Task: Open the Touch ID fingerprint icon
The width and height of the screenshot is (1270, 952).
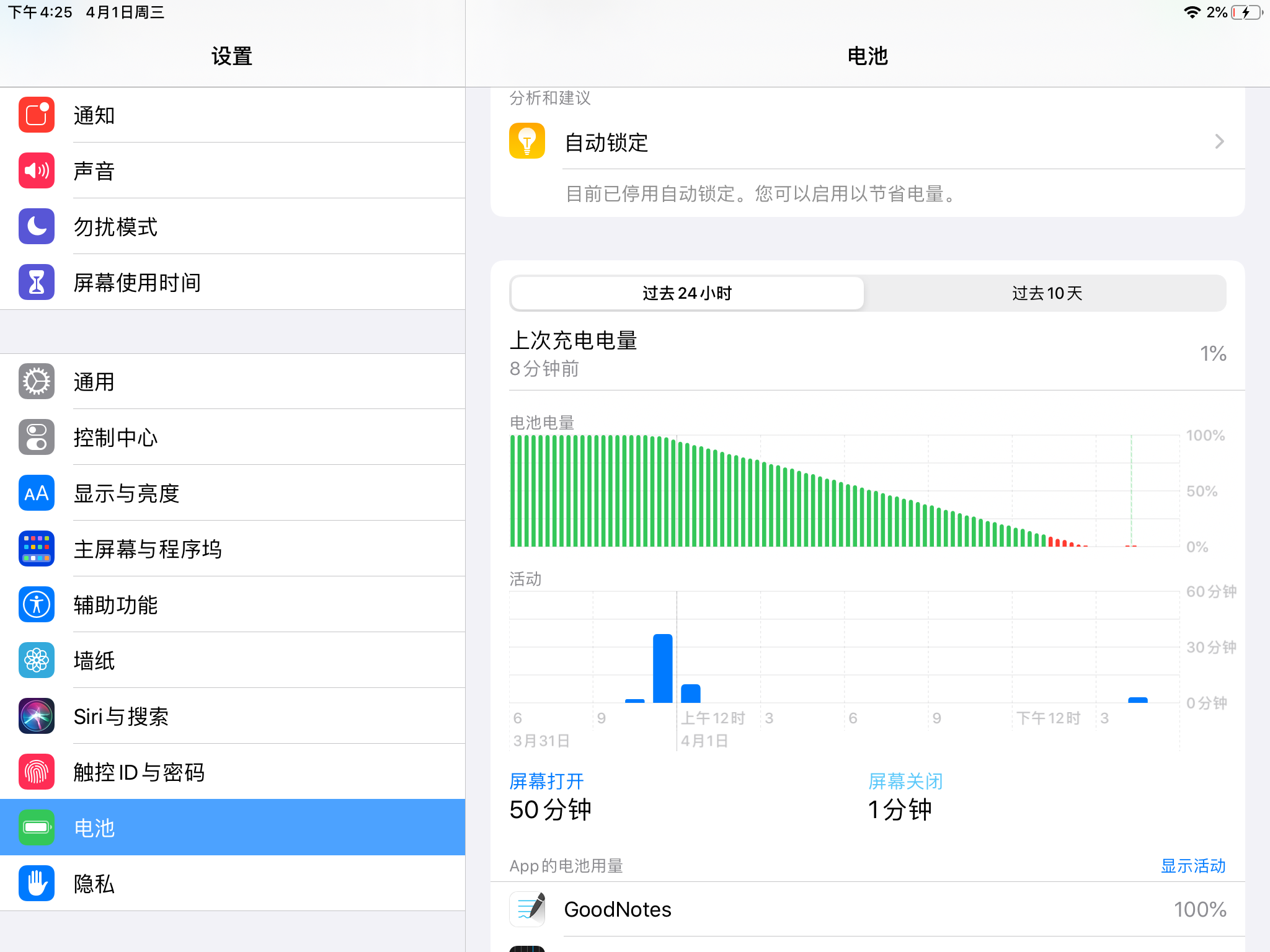Action: 37,772
